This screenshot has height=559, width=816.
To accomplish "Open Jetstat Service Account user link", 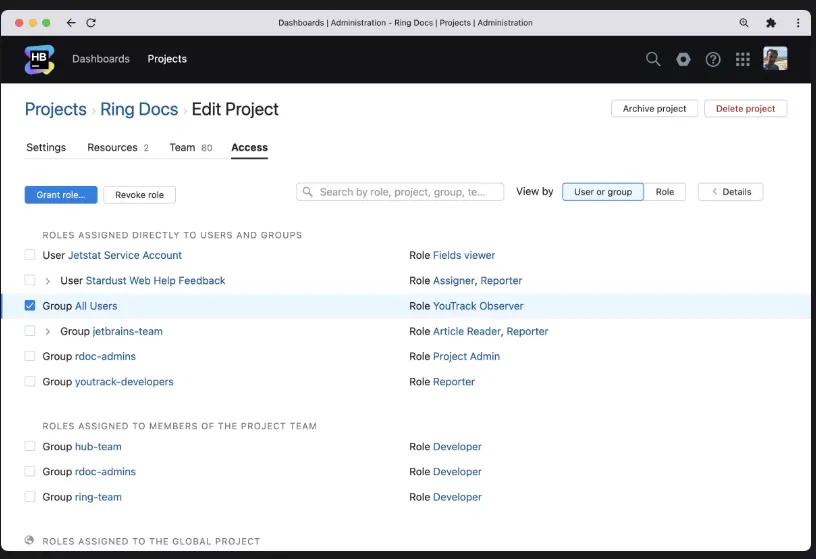I will click(125, 255).
